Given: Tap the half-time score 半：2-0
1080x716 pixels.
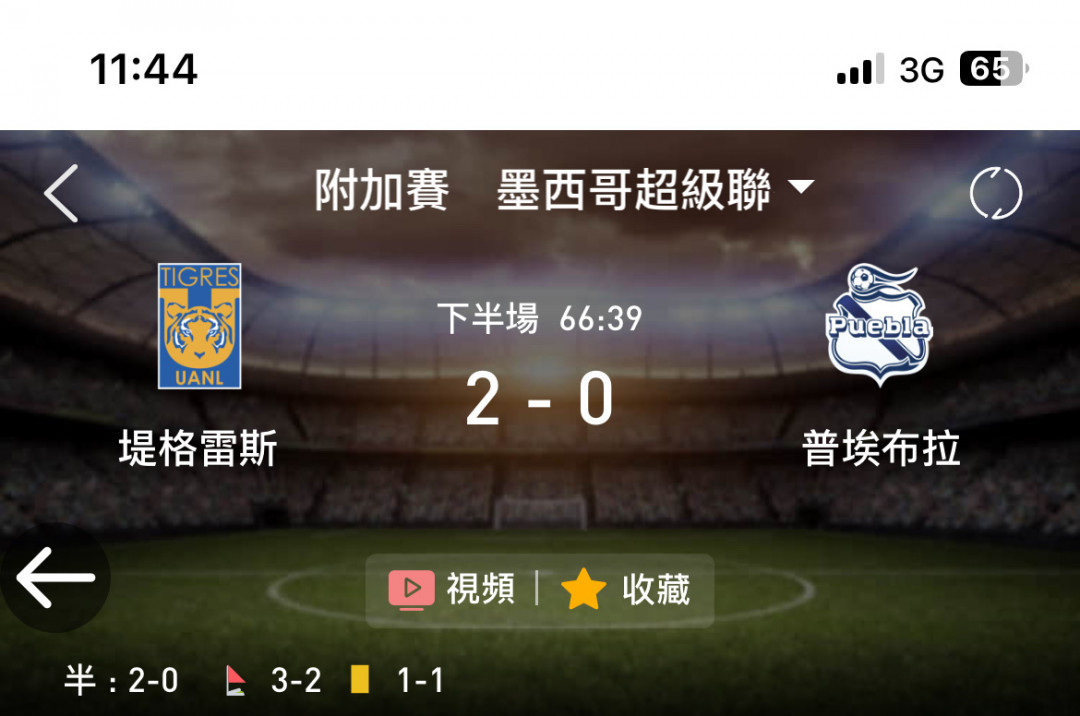Looking at the screenshot, I should pos(121,680).
